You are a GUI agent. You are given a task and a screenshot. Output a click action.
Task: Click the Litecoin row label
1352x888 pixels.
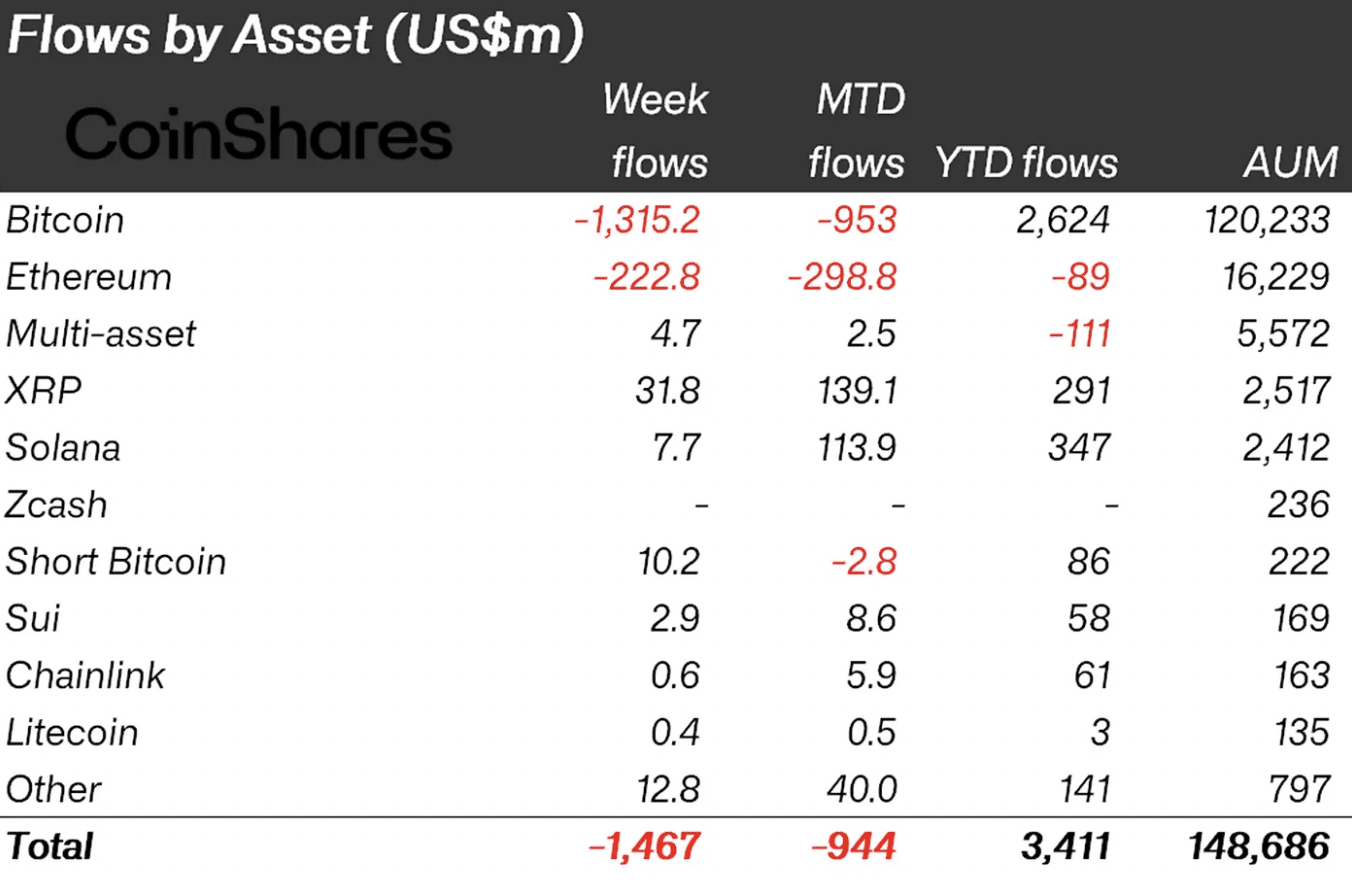[x=72, y=733]
